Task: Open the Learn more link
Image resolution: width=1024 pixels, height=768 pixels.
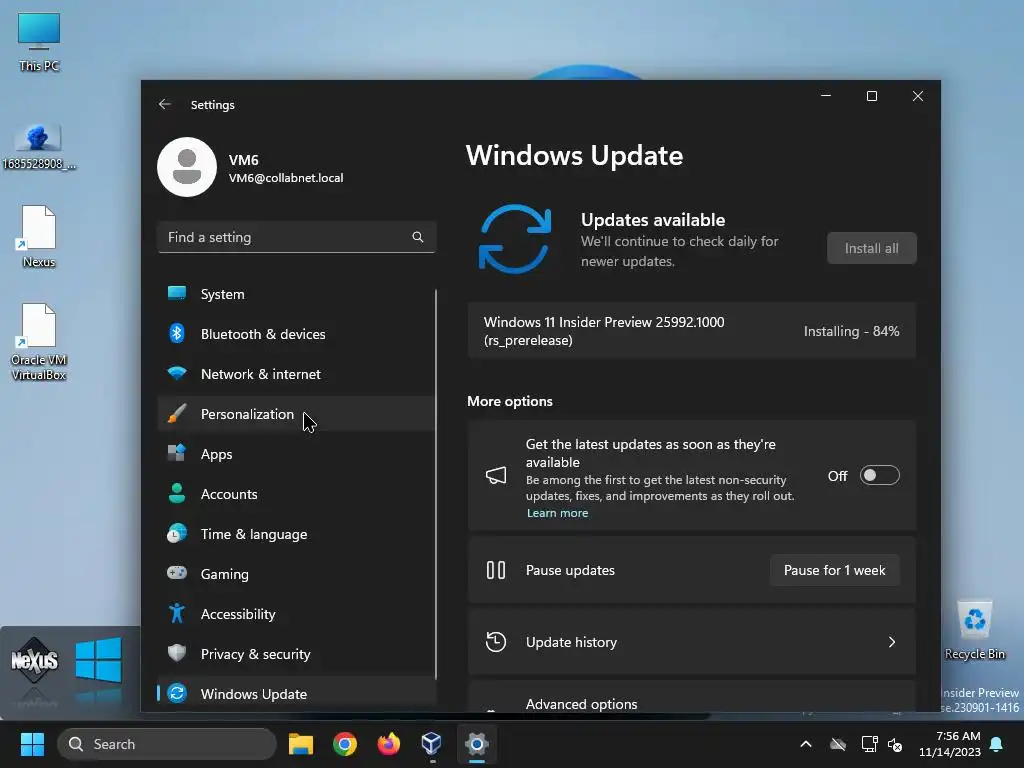Action: coord(557,513)
